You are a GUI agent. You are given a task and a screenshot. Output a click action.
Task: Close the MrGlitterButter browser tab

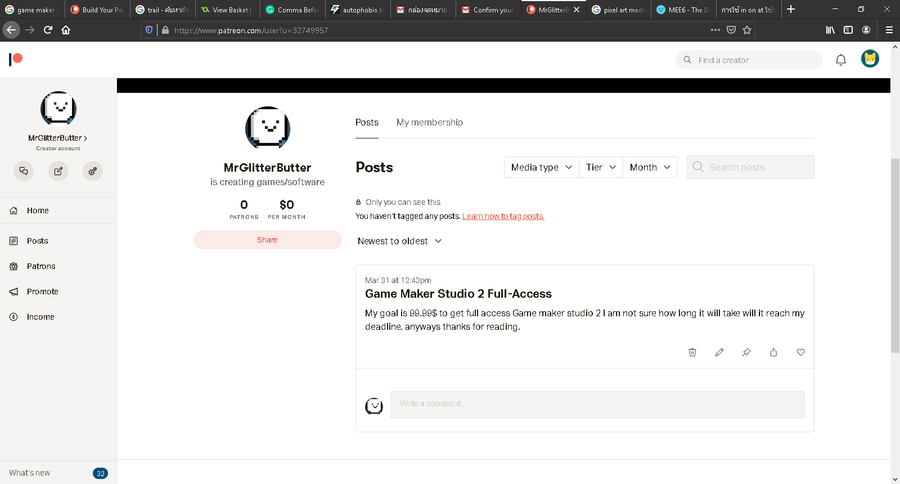pos(576,10)
